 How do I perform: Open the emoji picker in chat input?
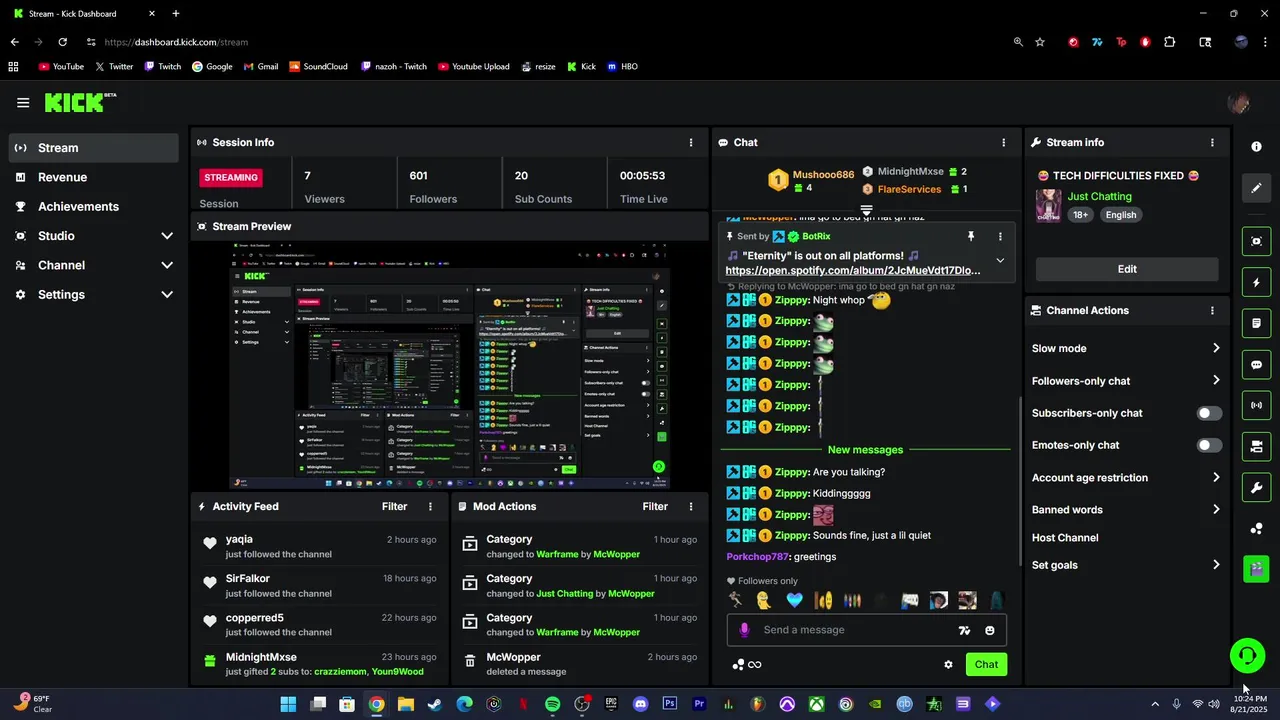990,630
